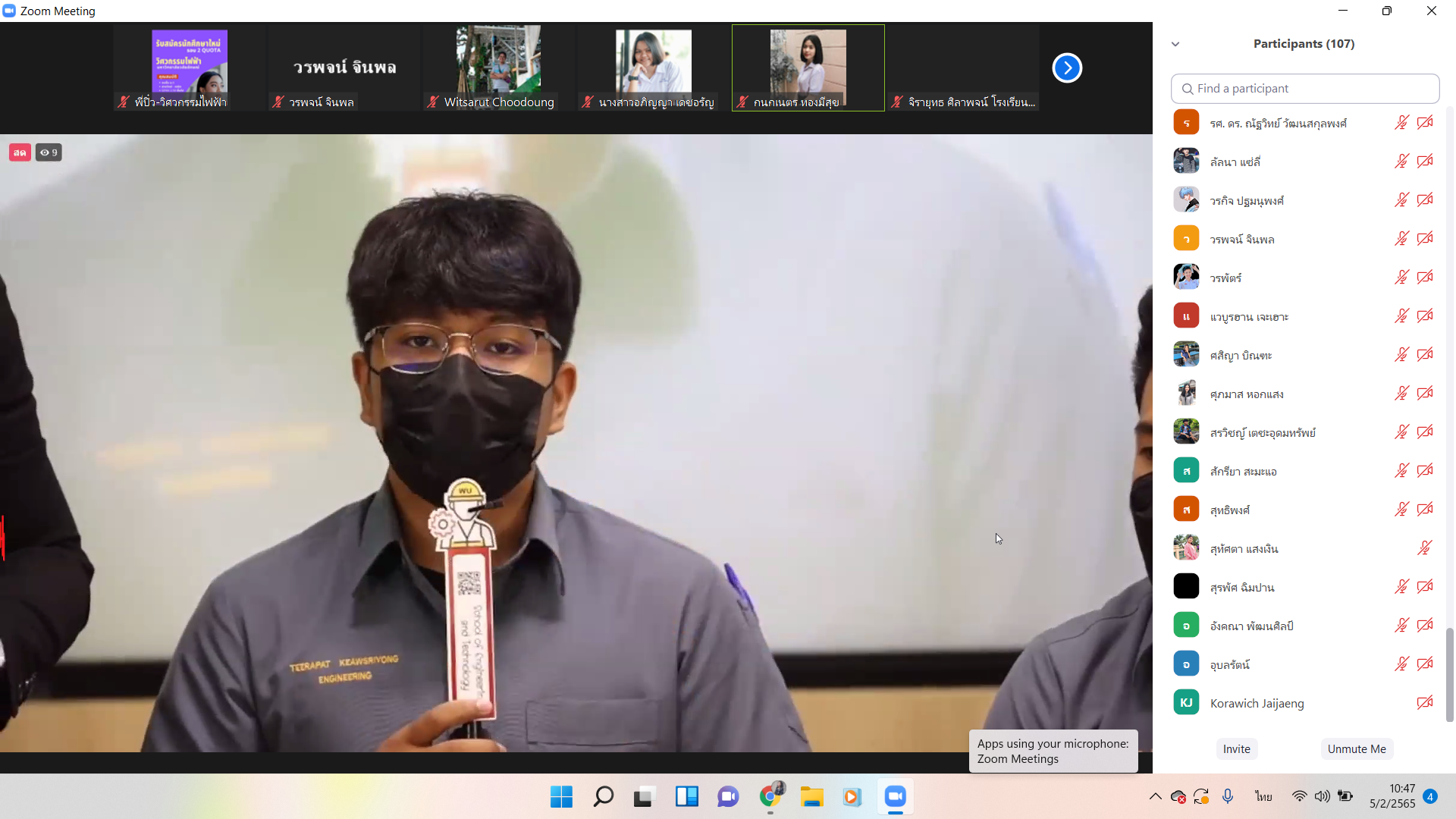The width and height of the screenshot is (1456, 819).
Task: Click the microphone icon in the system tray
Action: pos(1228,796)
